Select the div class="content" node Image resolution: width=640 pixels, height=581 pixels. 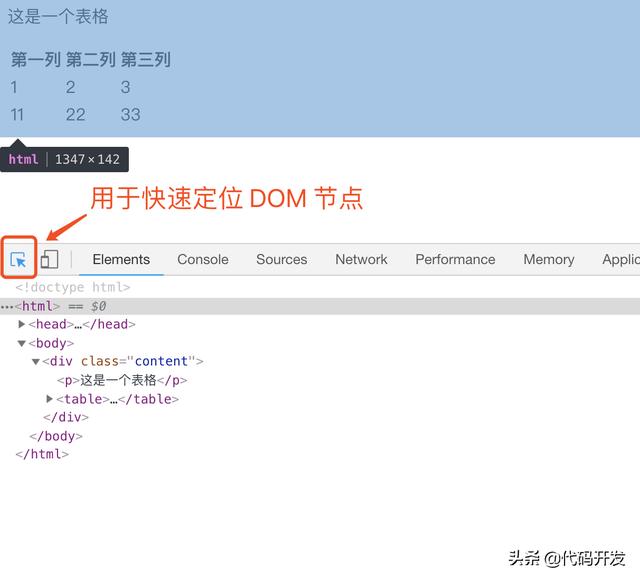point(122,361)
